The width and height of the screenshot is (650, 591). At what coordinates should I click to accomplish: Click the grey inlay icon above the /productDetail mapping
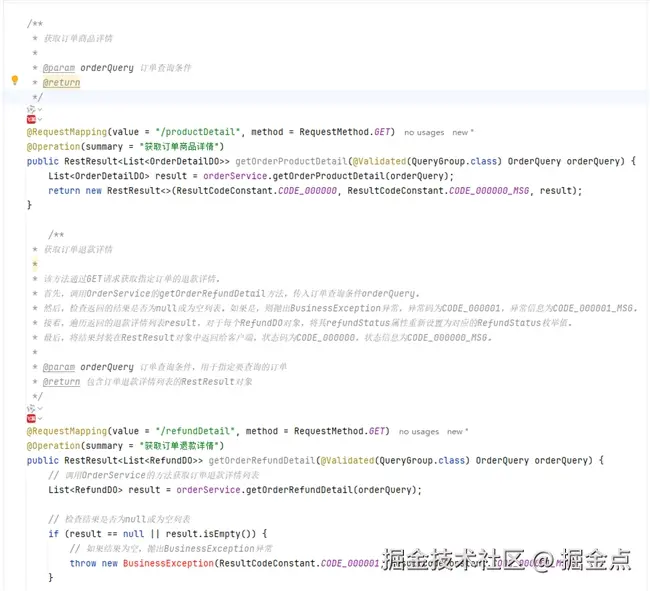pyautogui.click(x=31, y=109)
